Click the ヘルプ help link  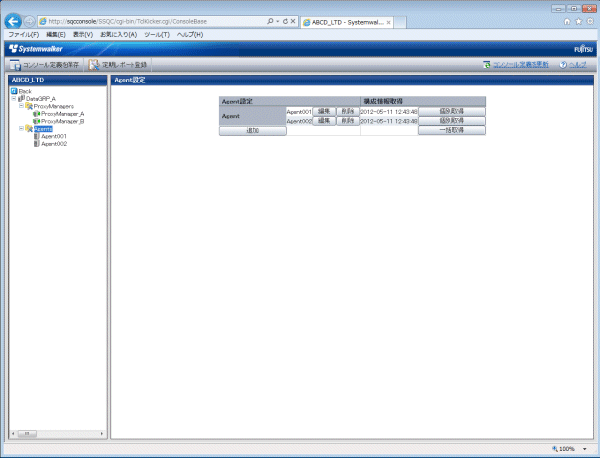[577, 65]
